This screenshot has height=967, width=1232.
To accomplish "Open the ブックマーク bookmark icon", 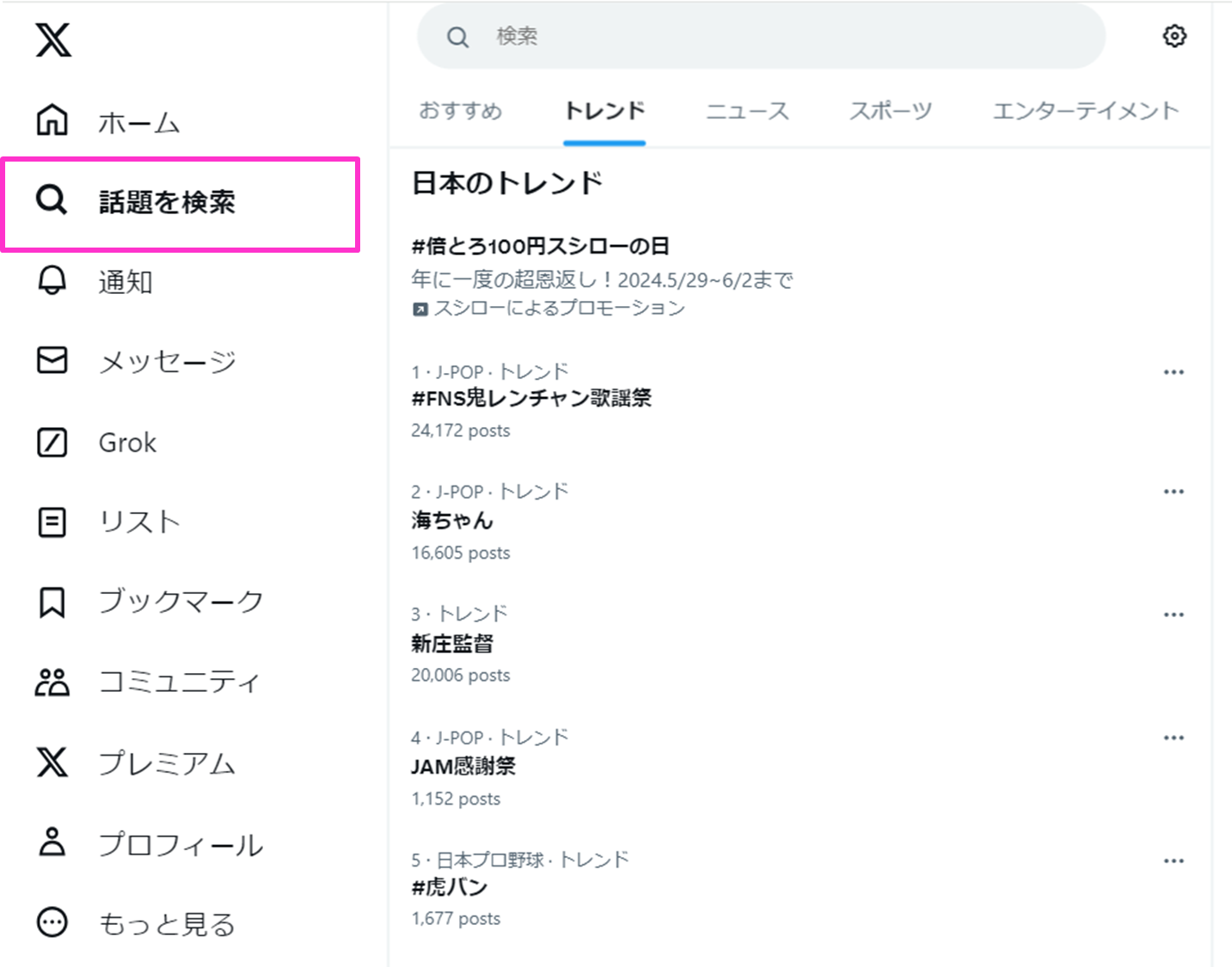I will (x=52, y=602).
